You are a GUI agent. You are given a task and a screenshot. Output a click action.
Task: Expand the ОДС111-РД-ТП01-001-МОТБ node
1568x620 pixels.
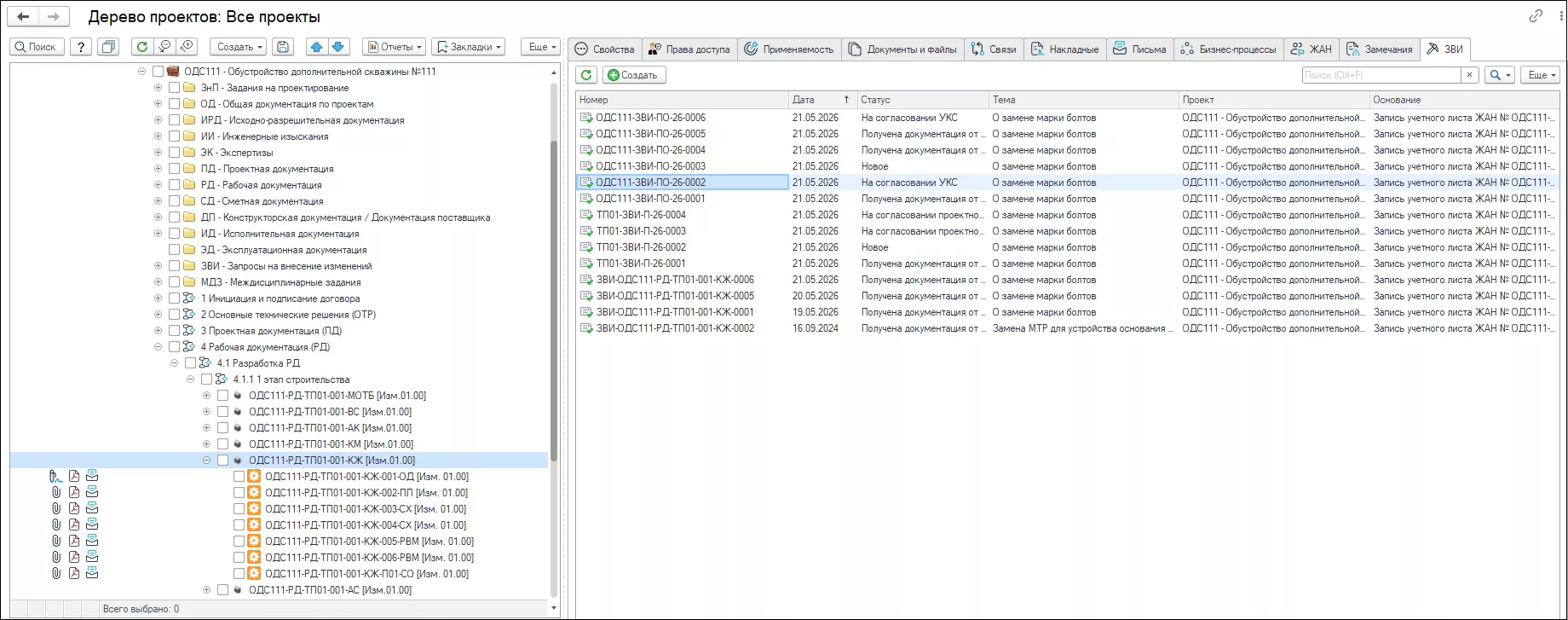click(207, 396)
